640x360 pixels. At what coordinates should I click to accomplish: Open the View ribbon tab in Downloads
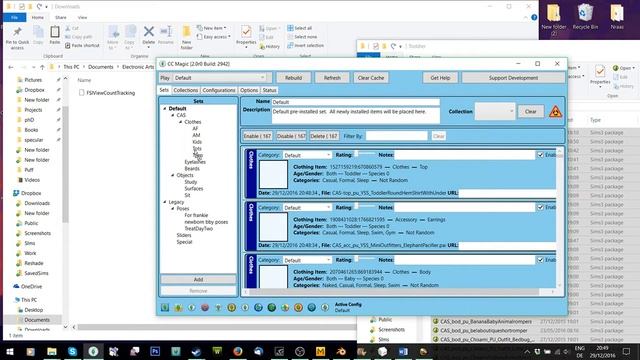(82, 18)
